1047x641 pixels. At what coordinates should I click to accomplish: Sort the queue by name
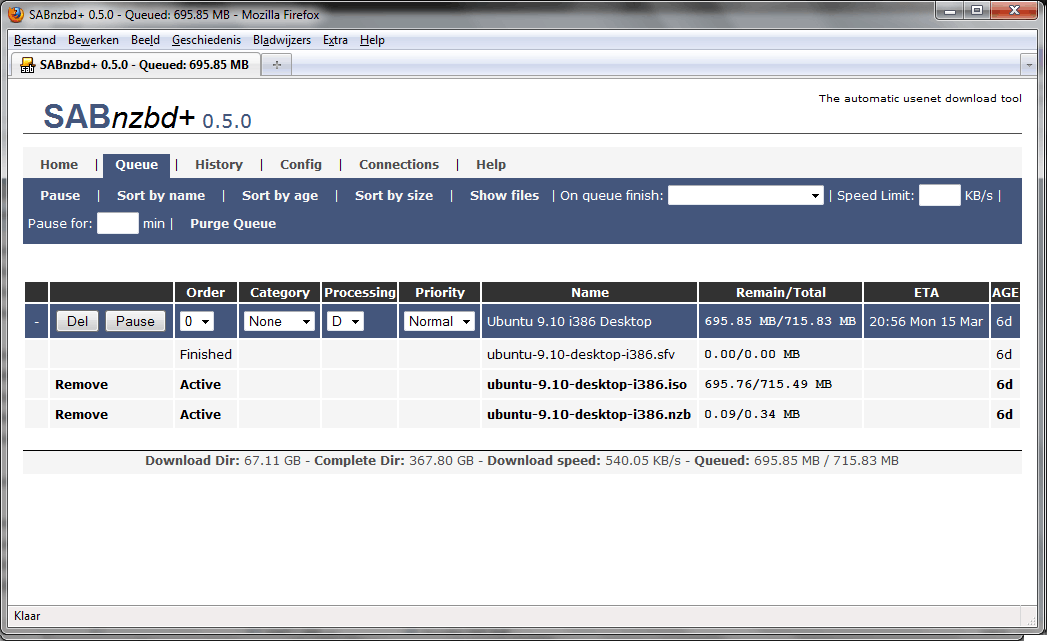(161, 196)
